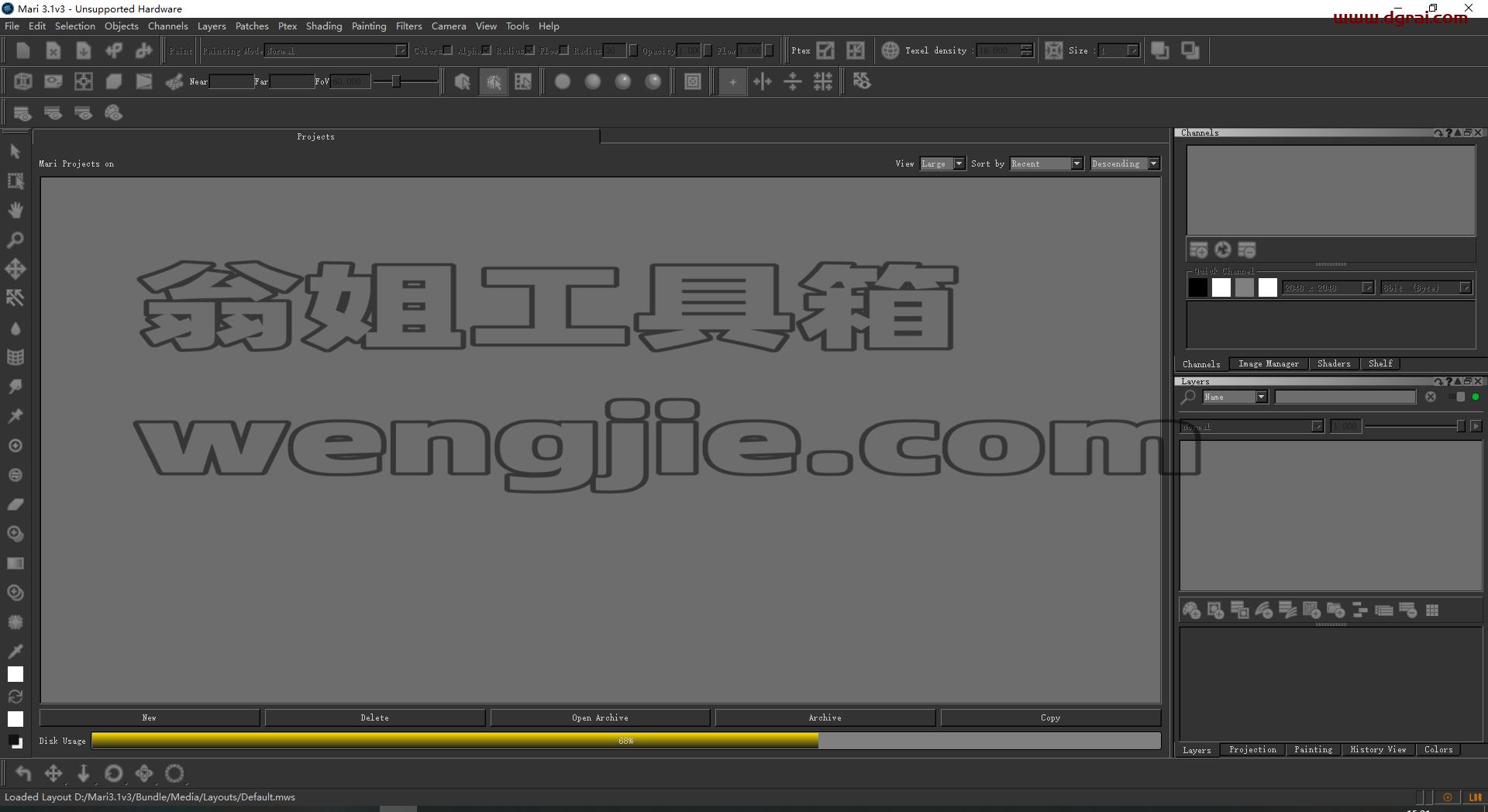Screen dimensions: 1488x812
Task: Open the layer blend mode Normal dropdown
Action: (x=1252, y=426)
